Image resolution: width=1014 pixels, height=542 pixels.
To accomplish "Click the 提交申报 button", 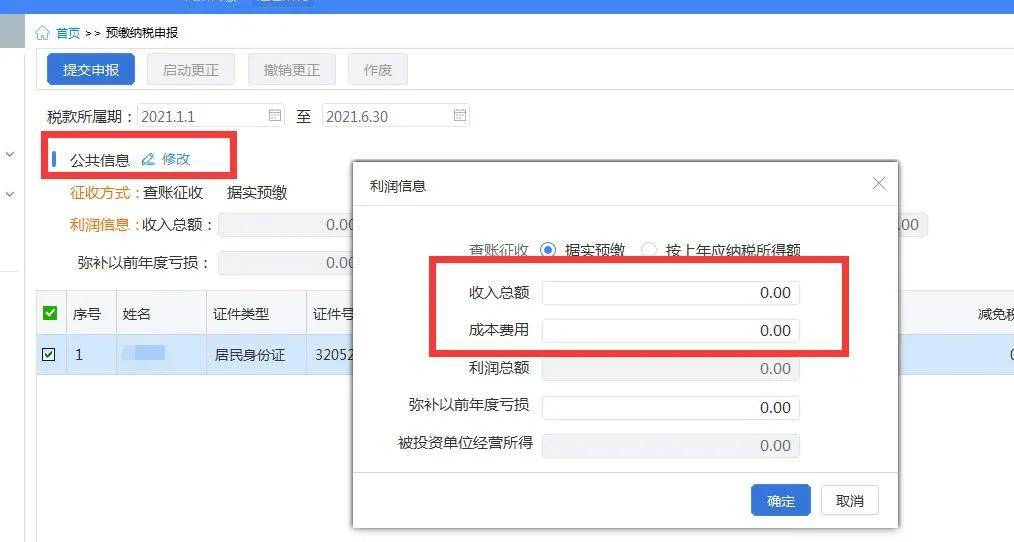I will coord(91,69).
